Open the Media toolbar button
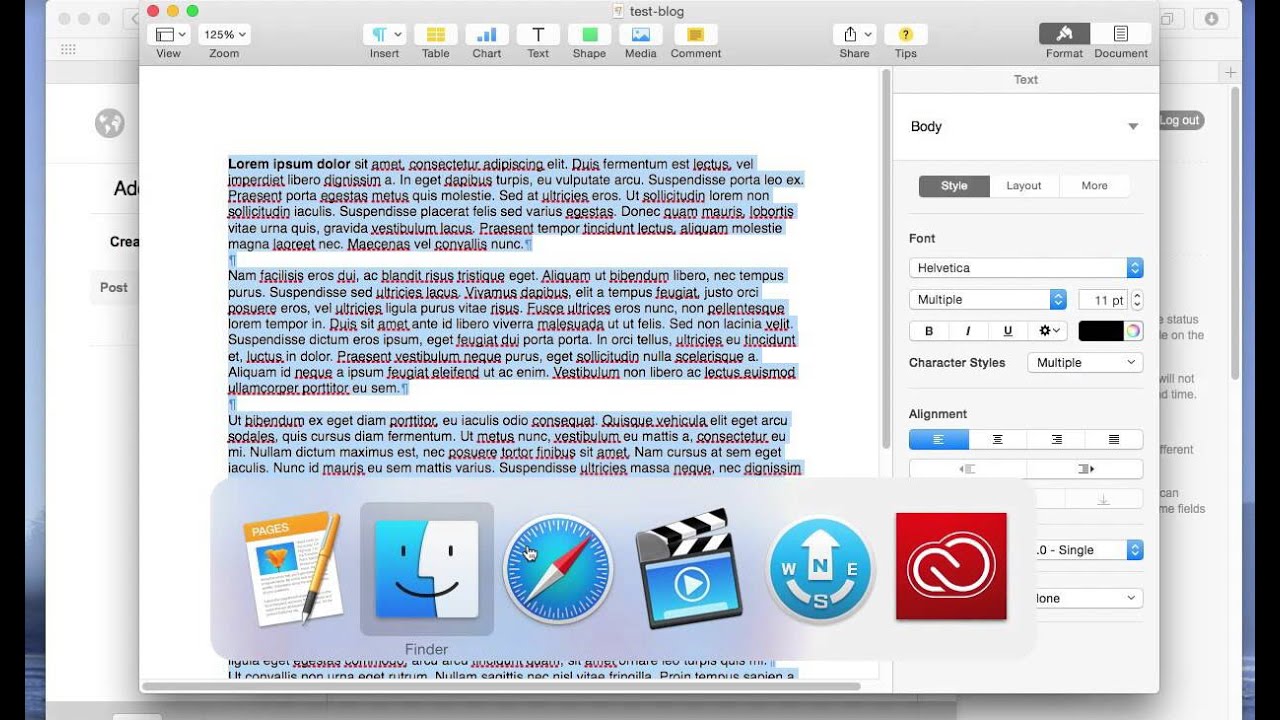This screenshot has height=720, width=1280. (641, 35)
